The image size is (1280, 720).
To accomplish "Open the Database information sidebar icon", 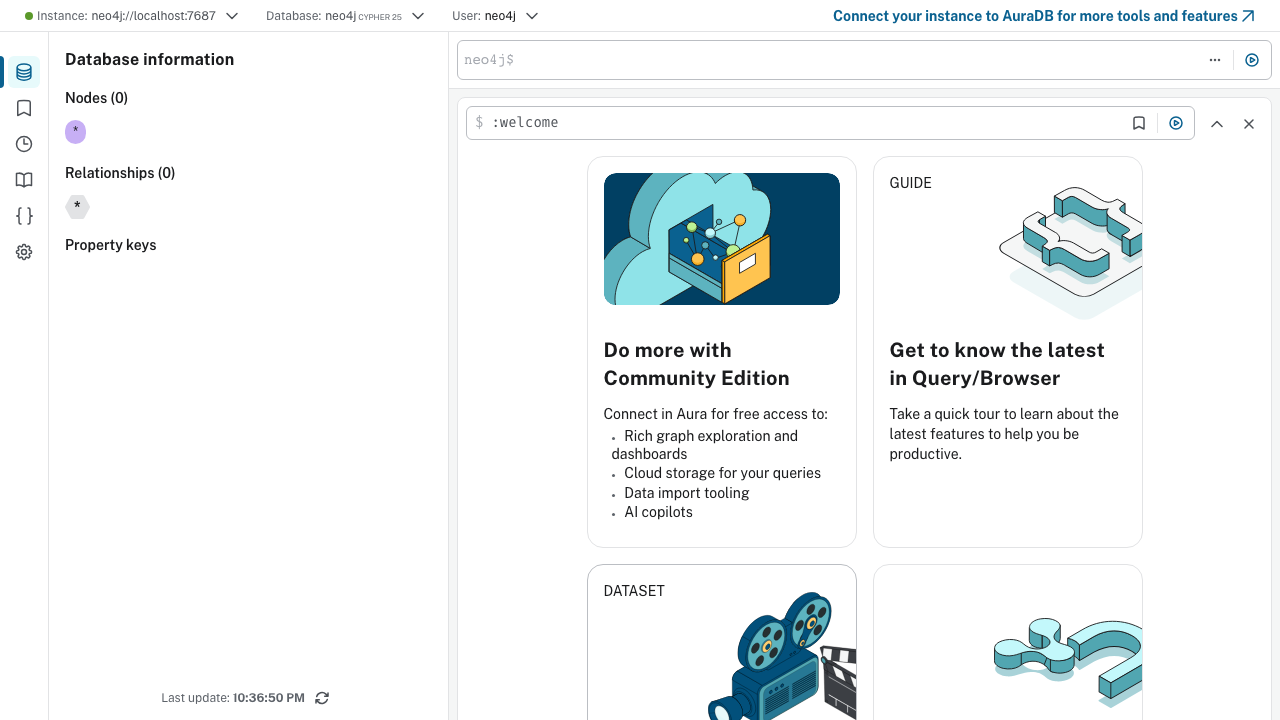I will [24, 72].
